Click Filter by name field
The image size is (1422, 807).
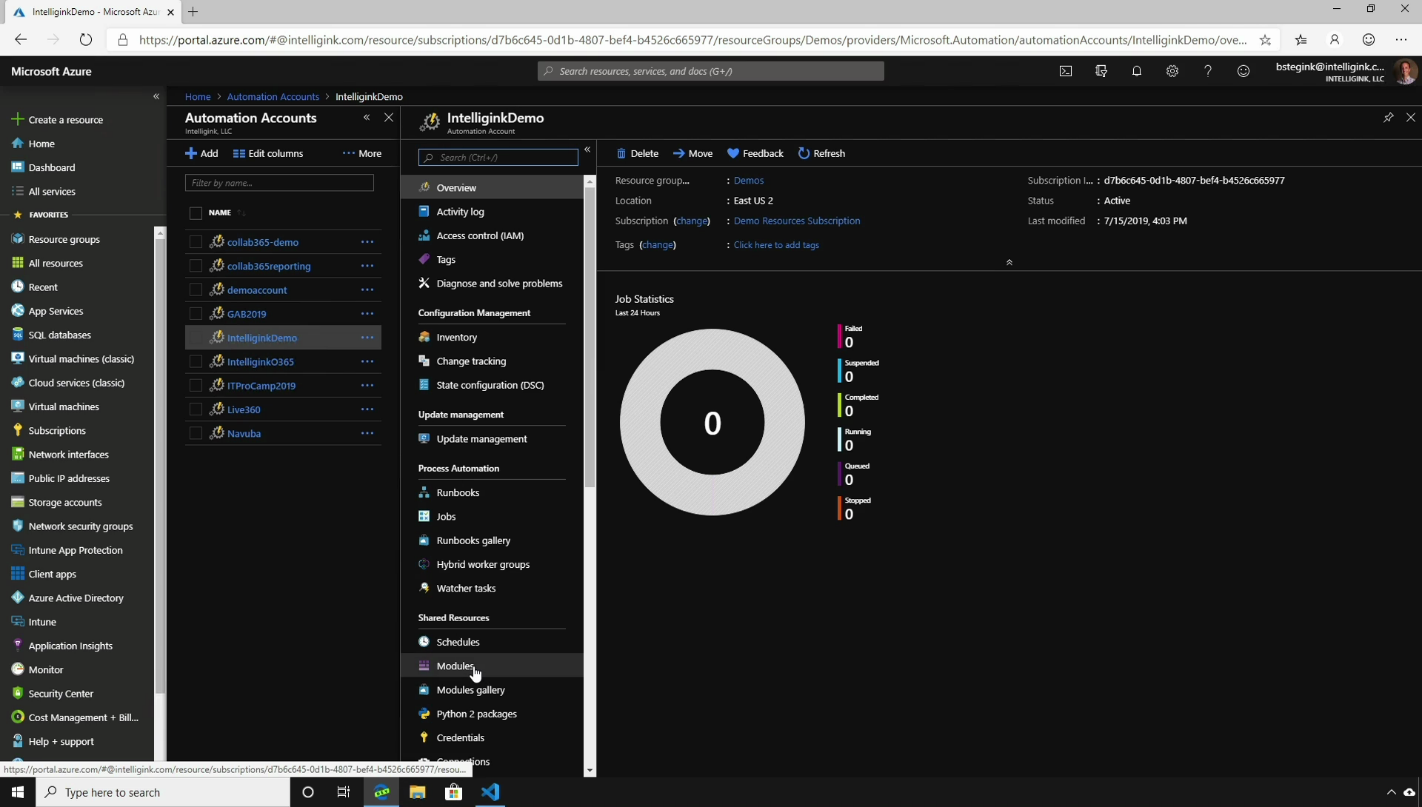(x=279, y=183)
